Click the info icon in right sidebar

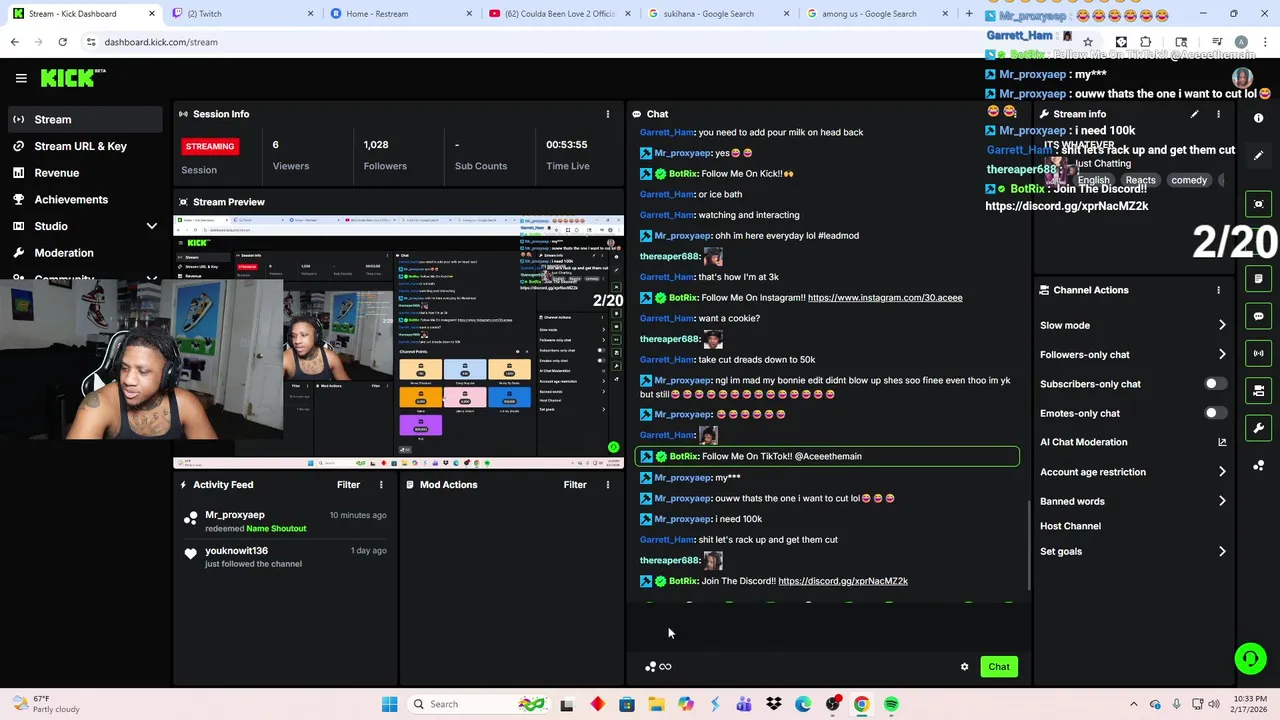pyautogui.click(x=1258, y=118)
